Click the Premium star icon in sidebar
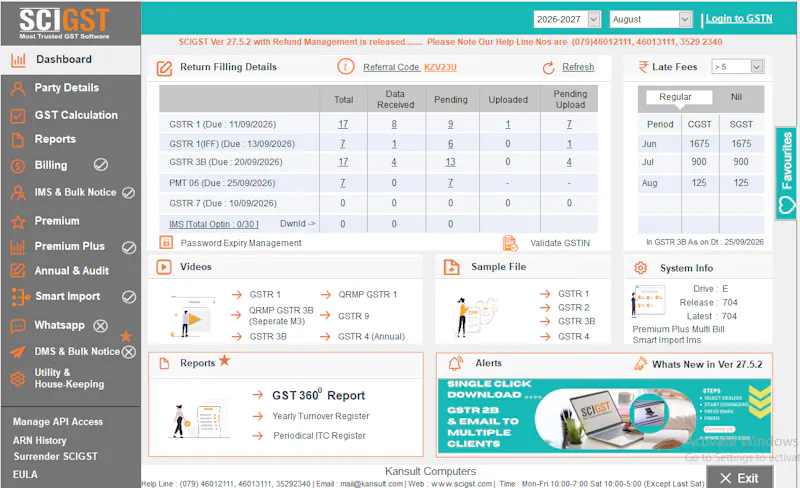Screen dimensions: 800x488 (x=18, y=222)
